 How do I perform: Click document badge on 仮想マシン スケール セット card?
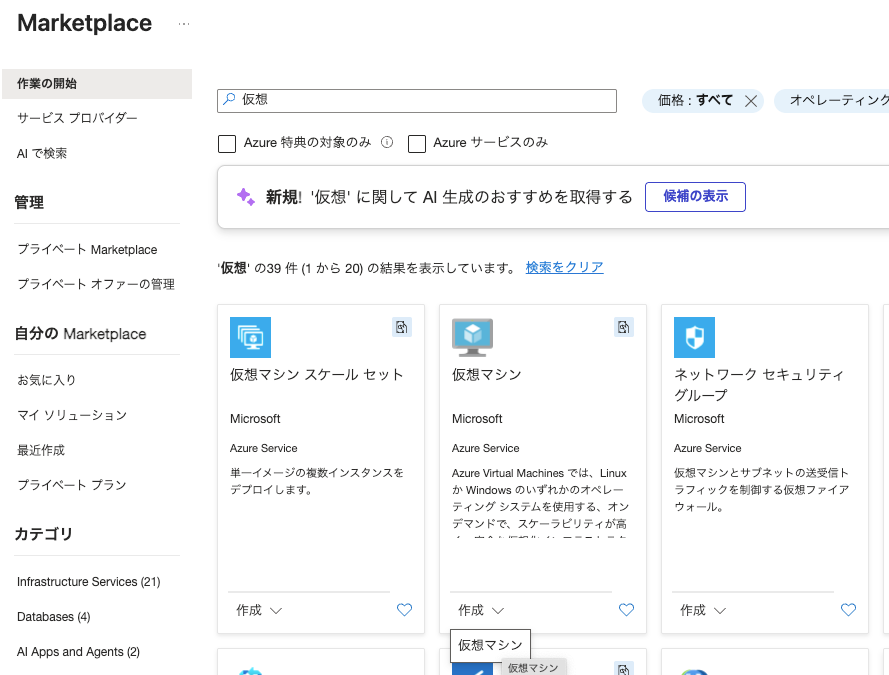point(401,327)
